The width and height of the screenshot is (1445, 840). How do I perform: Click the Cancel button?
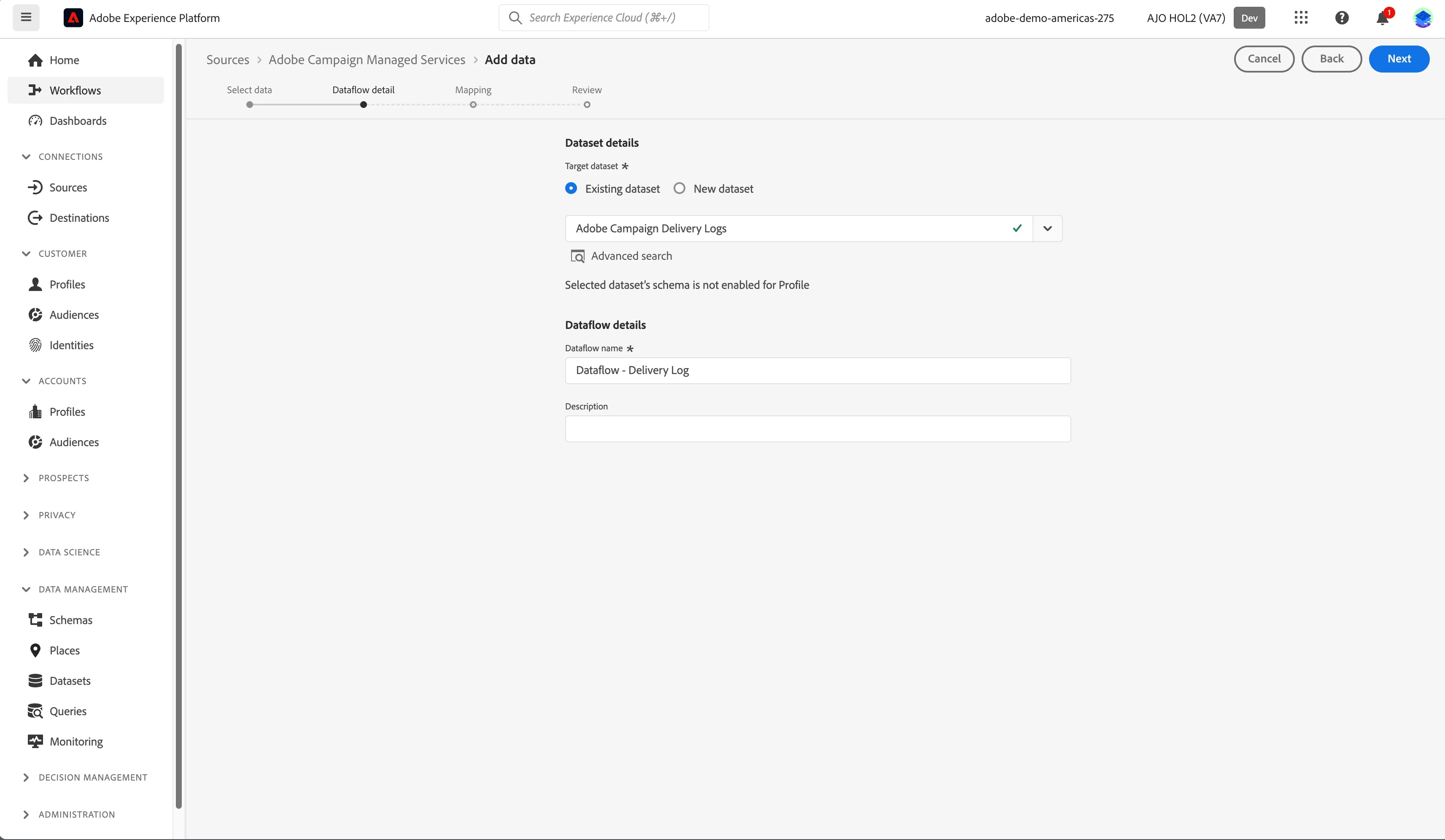click(x=1264, y=59)
